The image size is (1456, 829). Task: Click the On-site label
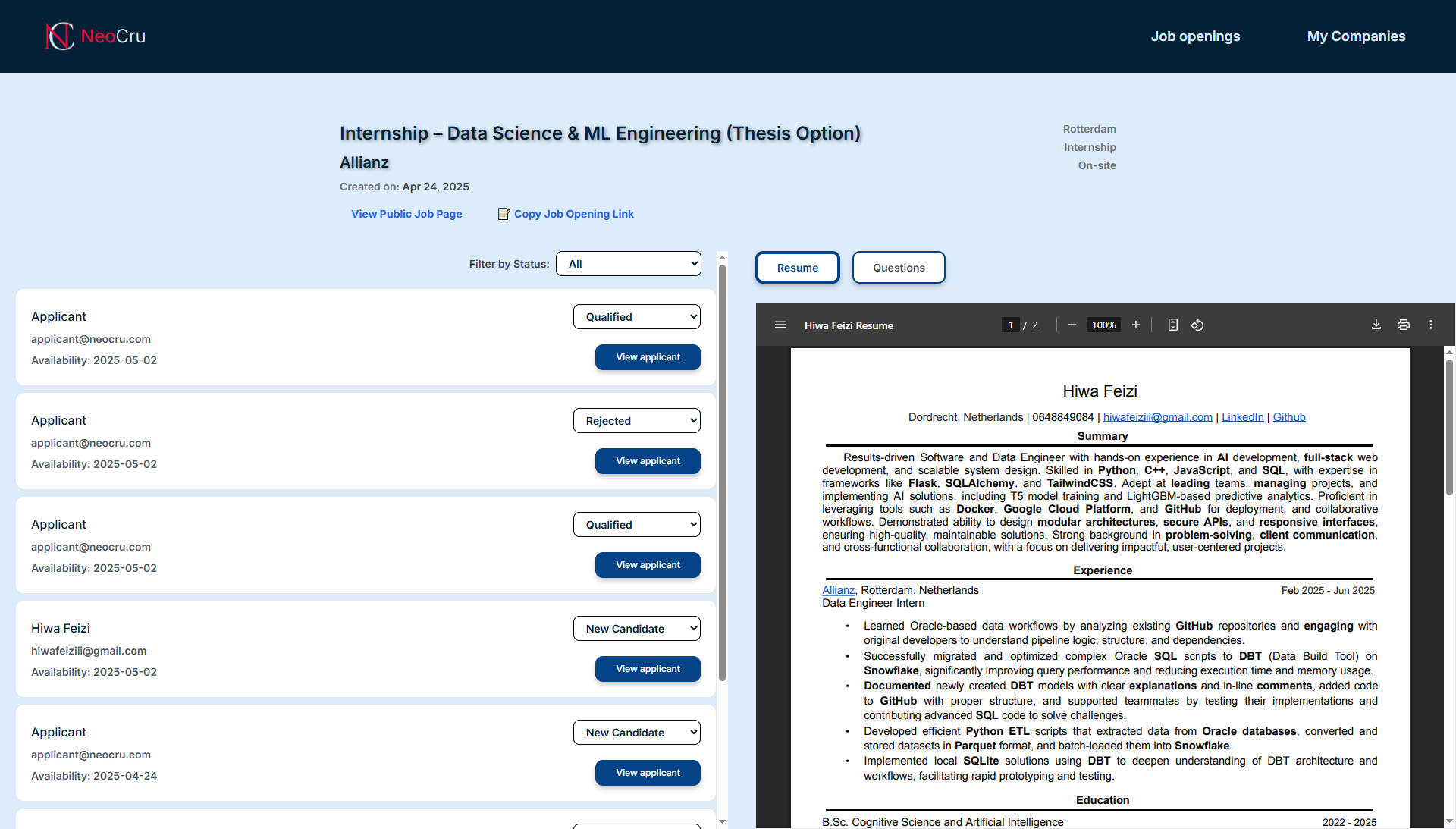coord(1097,165)
